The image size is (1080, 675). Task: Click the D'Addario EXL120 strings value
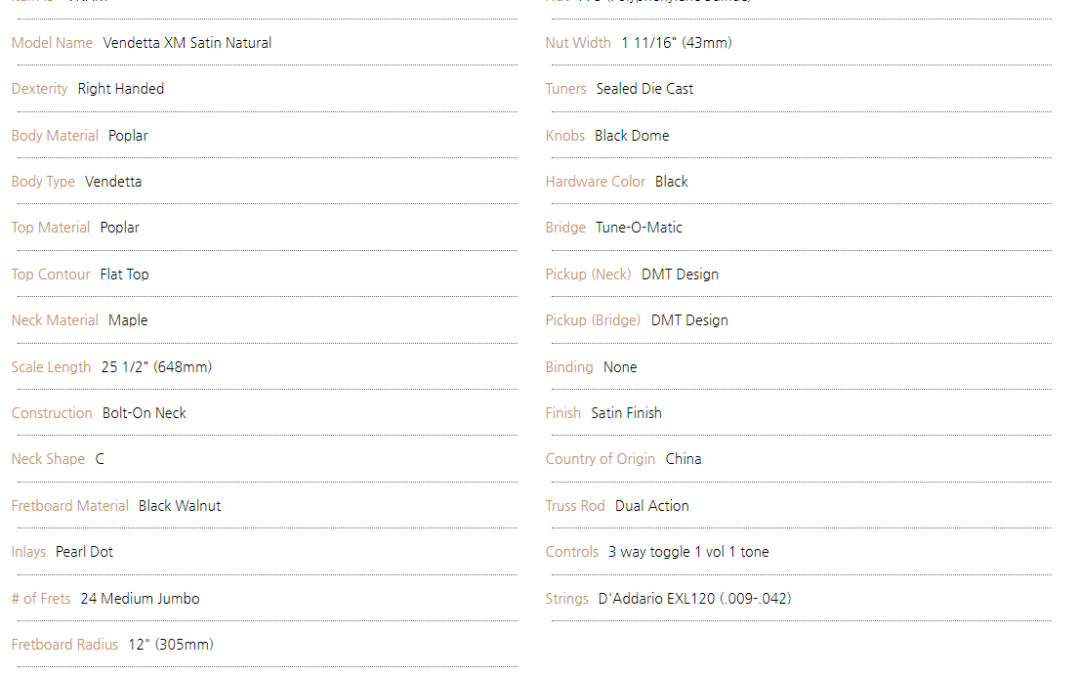pos(695,599)
